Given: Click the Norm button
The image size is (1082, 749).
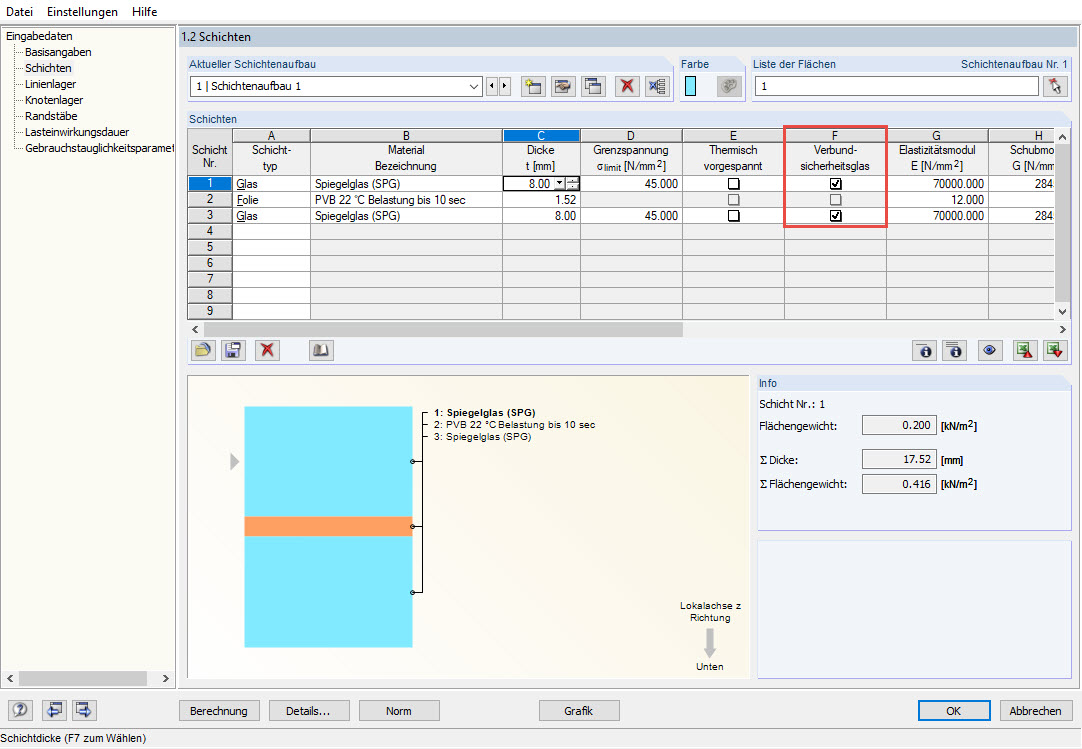Looking at the screenshot, I should click(399, 710).
